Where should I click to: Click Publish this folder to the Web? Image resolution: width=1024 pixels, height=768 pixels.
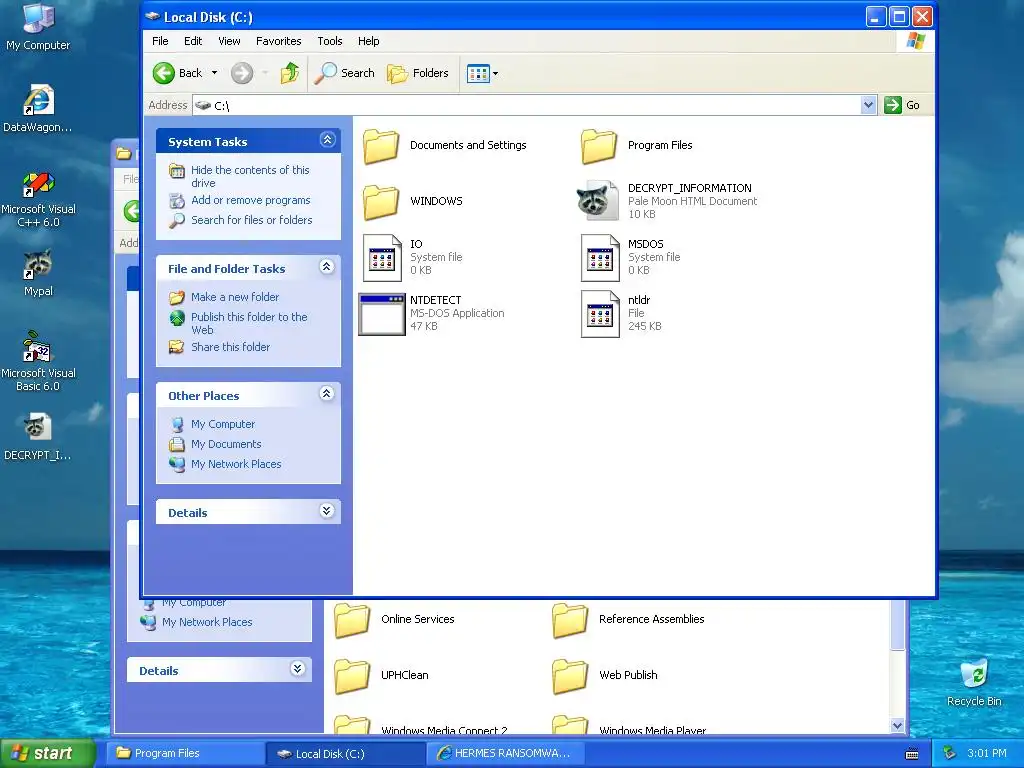click(x=249, y=323)
